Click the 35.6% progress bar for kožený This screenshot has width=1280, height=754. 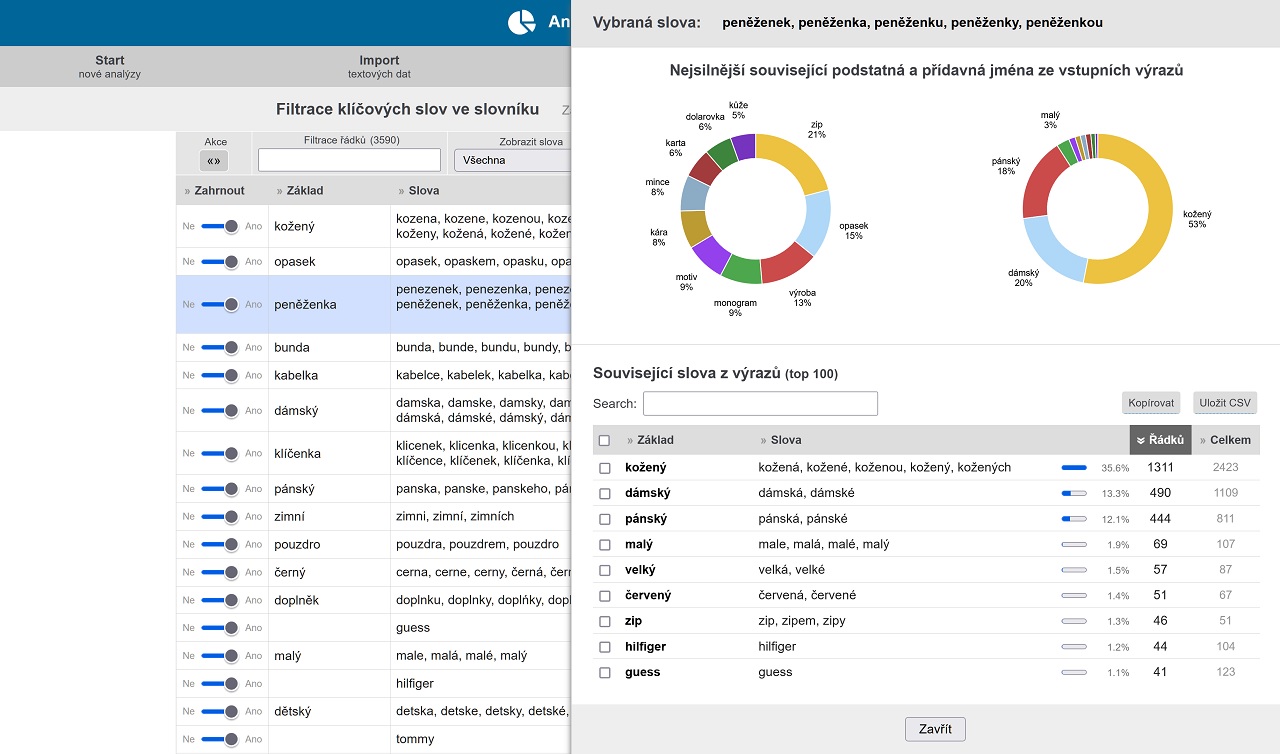(1074, 467)
